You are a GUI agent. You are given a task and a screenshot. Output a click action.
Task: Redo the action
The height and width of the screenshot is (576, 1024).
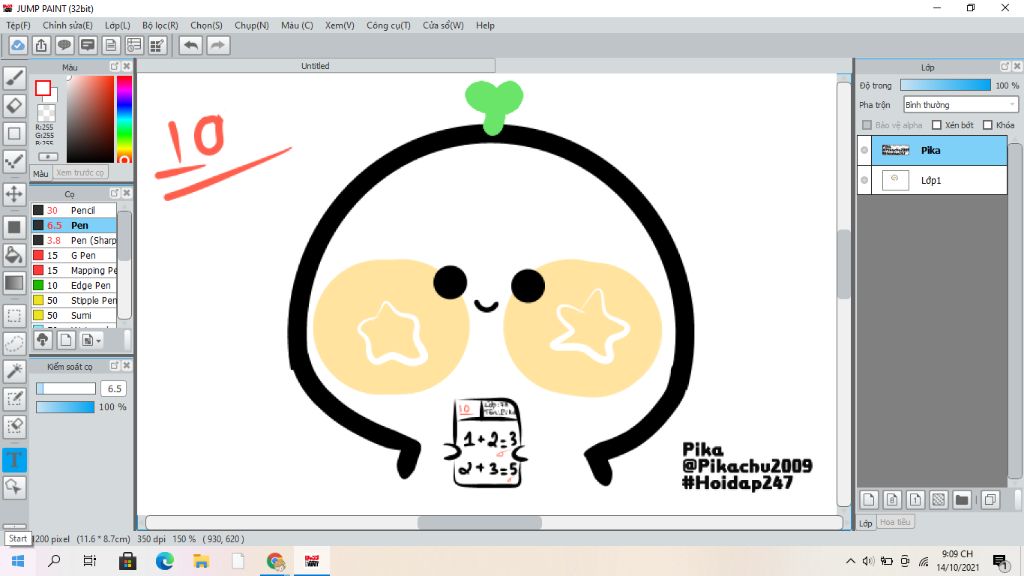(x=218, y=45)
